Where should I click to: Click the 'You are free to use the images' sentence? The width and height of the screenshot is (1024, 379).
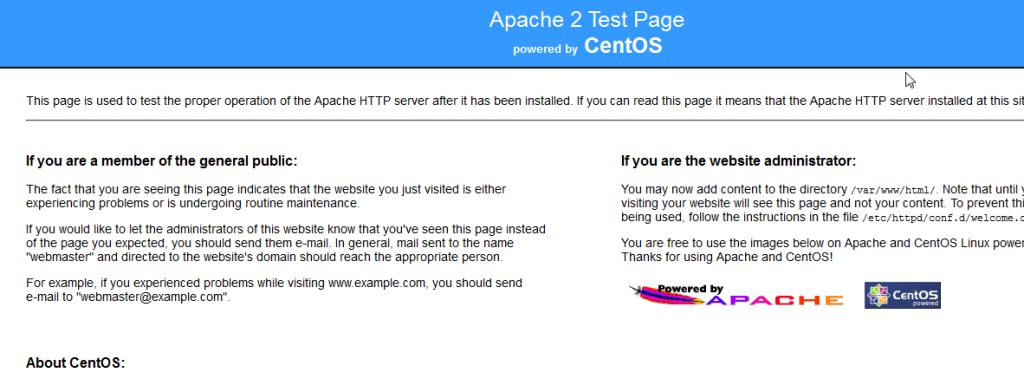822,243
